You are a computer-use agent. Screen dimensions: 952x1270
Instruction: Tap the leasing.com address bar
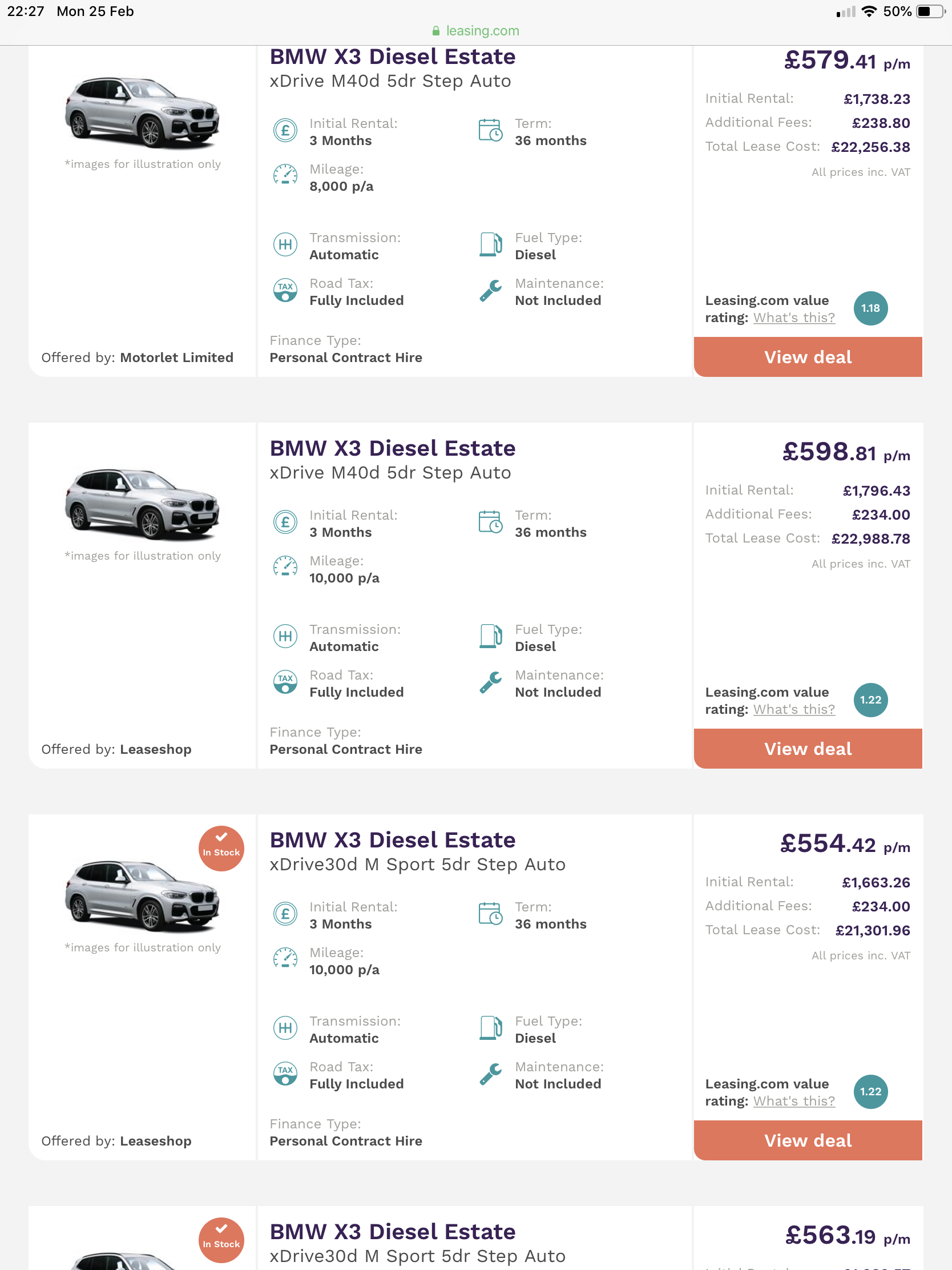477,31
